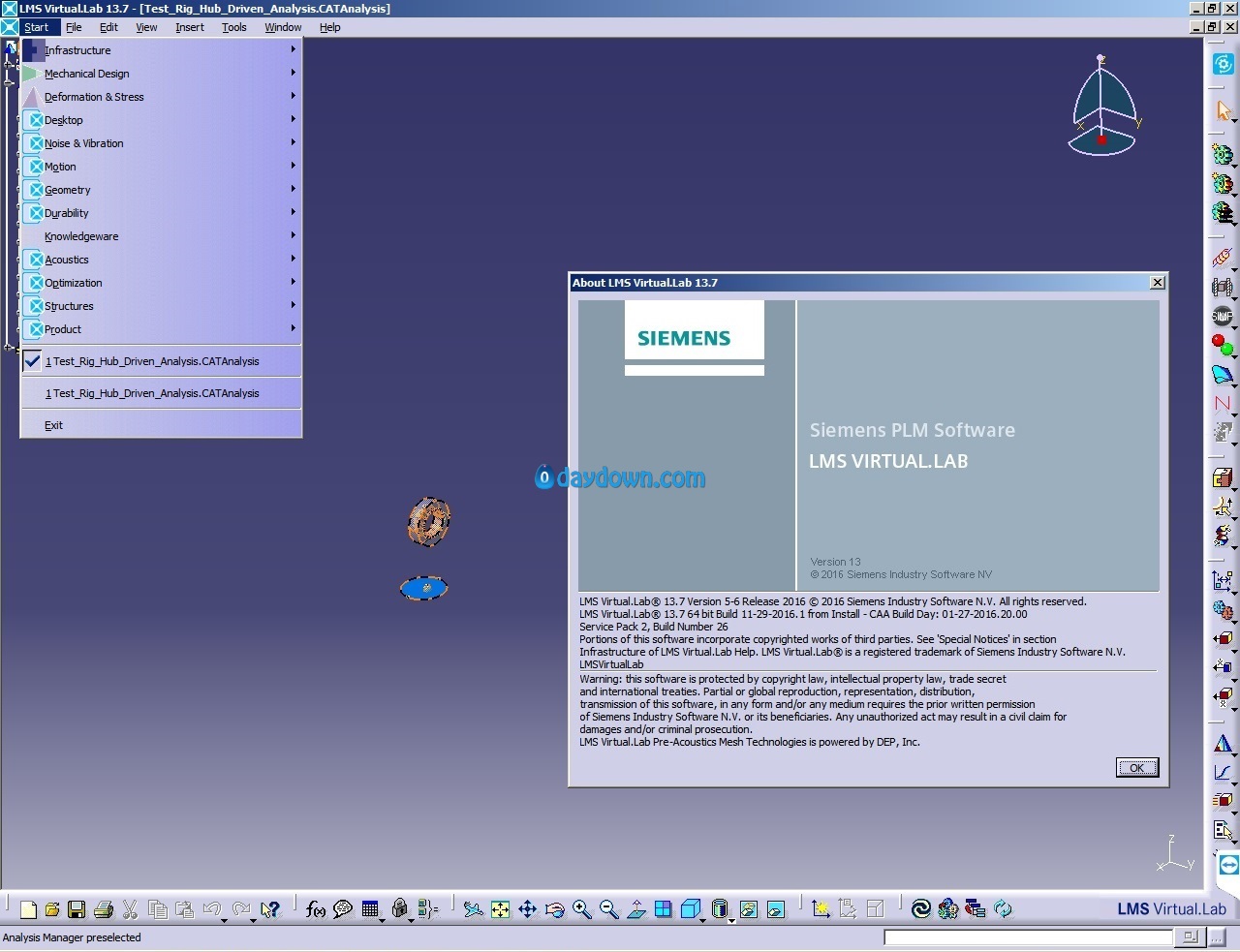The width and height of the screenshot is (1240, 952).
Task: Click the Fit All In icon
Action: point(500,909)
